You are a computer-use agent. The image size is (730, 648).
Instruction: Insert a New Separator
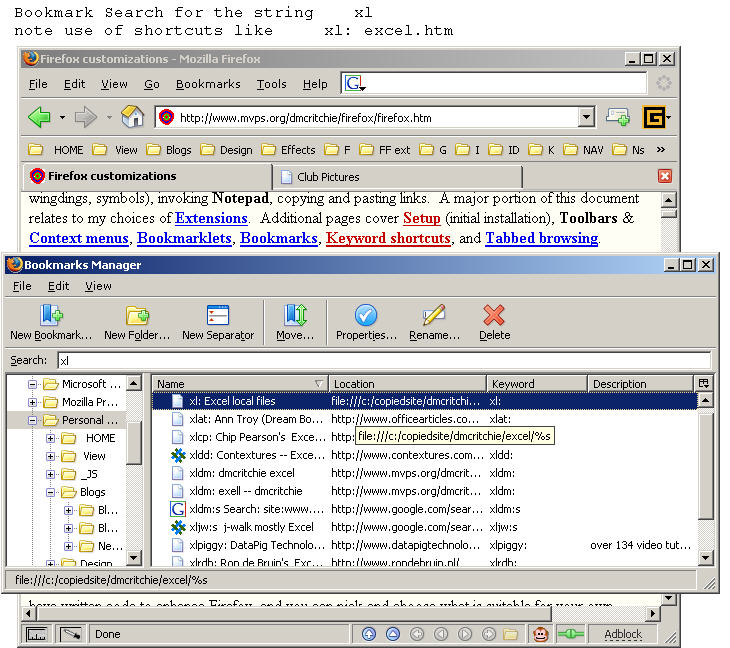(x=218, y=322)
